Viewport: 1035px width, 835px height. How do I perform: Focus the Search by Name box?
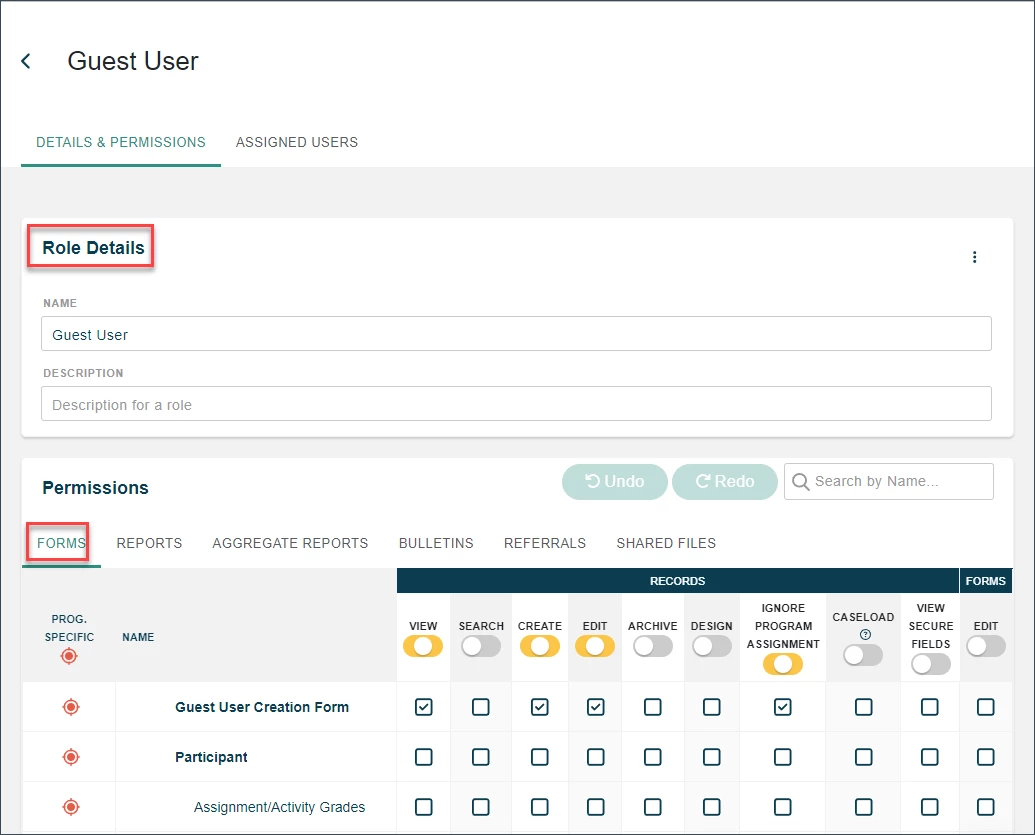click(x=888, y=482)
